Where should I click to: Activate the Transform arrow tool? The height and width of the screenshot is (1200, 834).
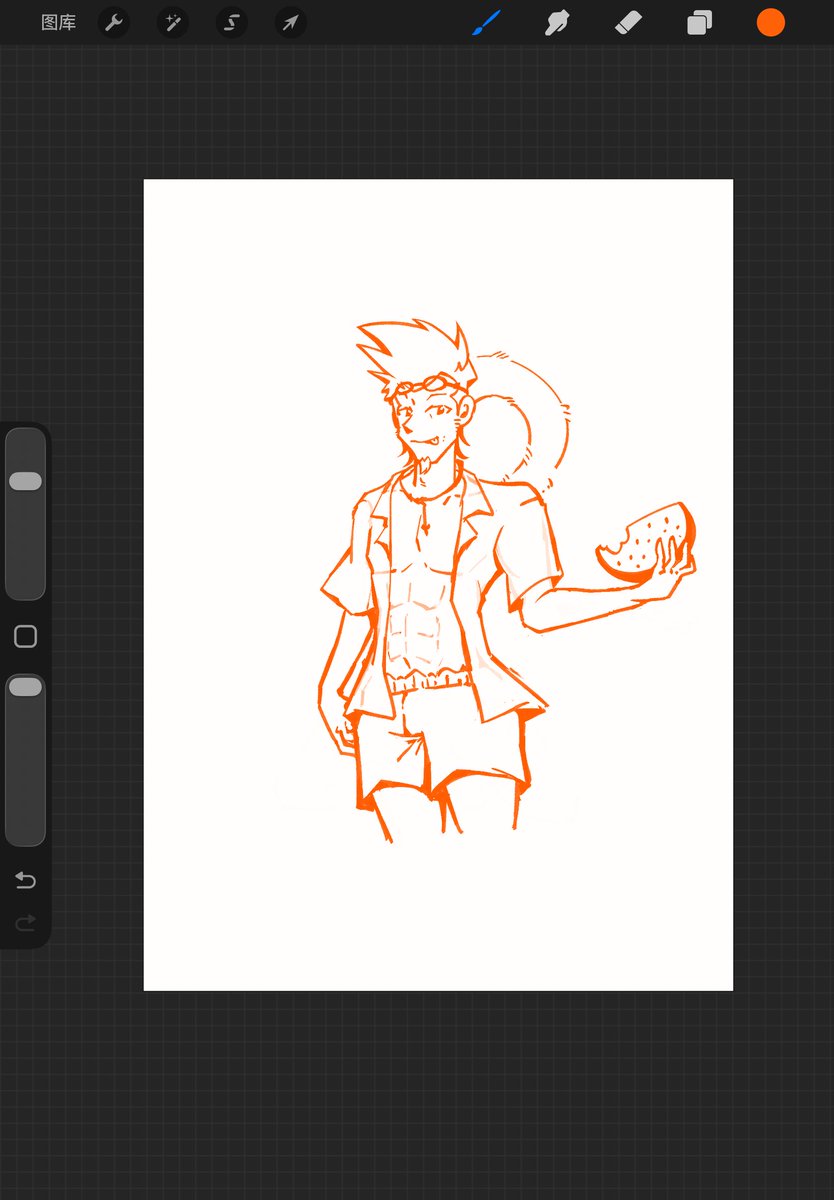pos(291,22)
